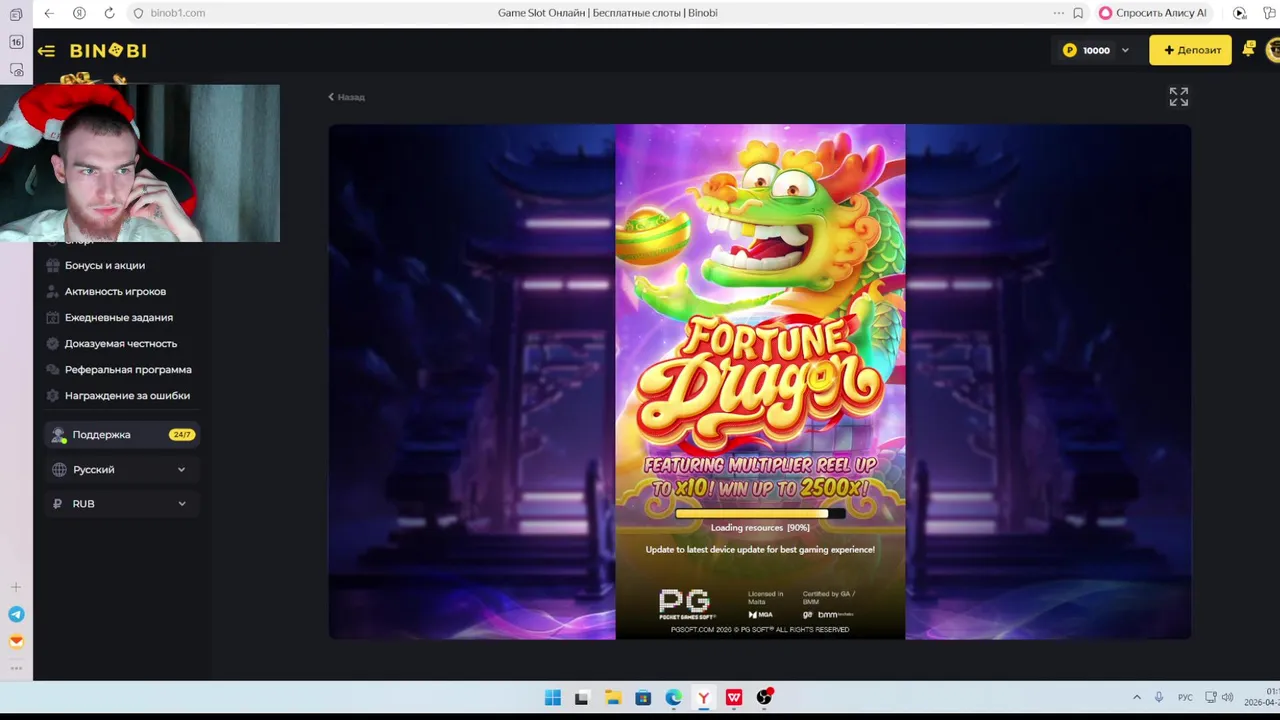Open more options at bottom of browser sidebar
The height and width of the screenshot is (720, 1280).
click(16, 667)
